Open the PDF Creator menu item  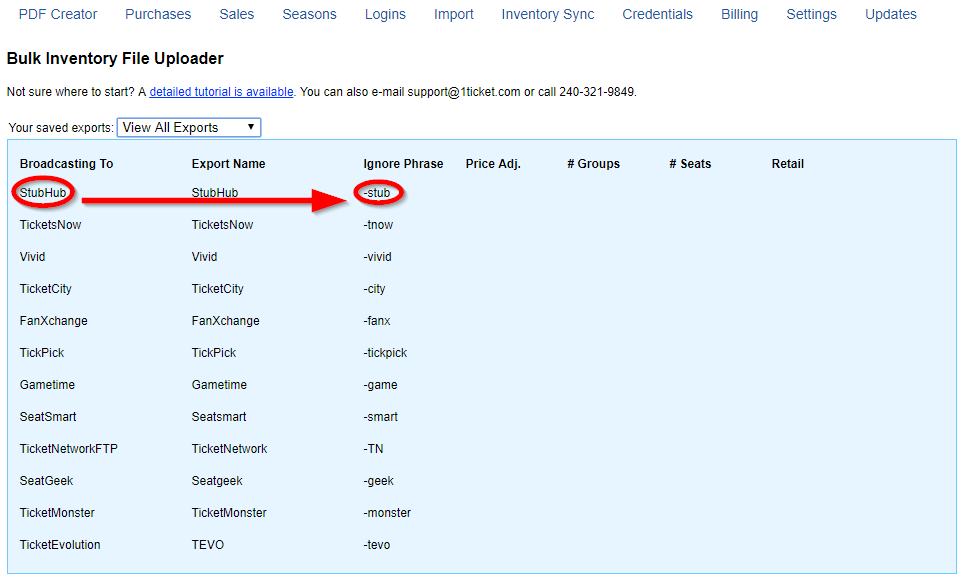tap(58, 14)
